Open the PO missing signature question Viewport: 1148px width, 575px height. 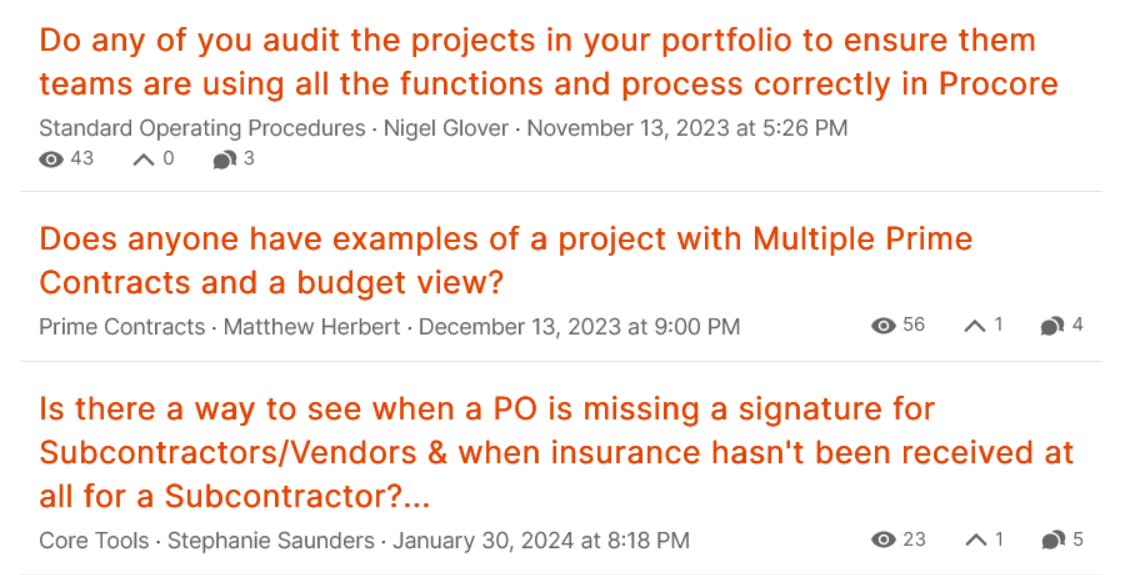555,452
